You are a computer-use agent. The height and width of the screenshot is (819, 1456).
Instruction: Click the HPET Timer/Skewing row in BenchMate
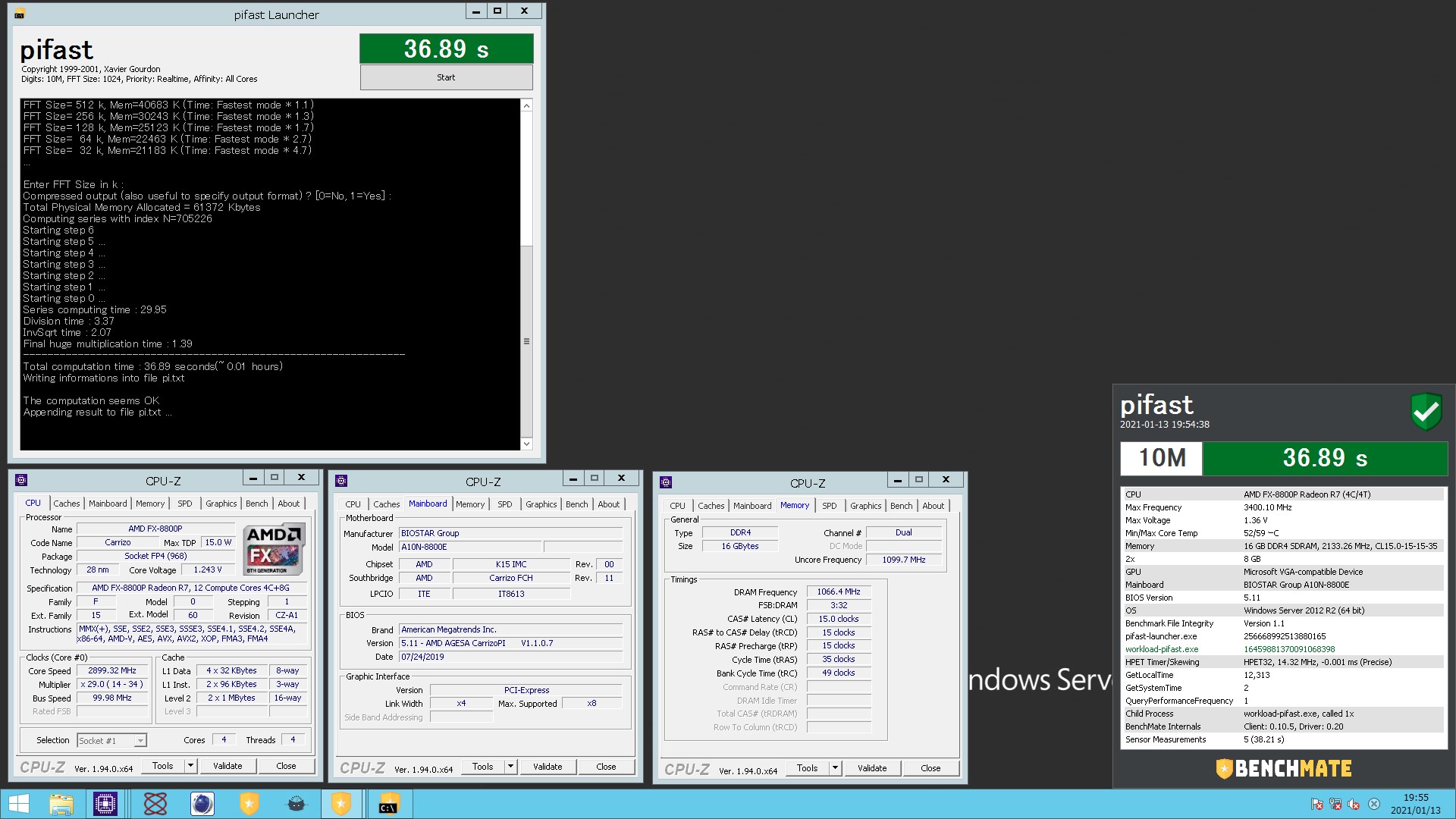(1283, 662)
